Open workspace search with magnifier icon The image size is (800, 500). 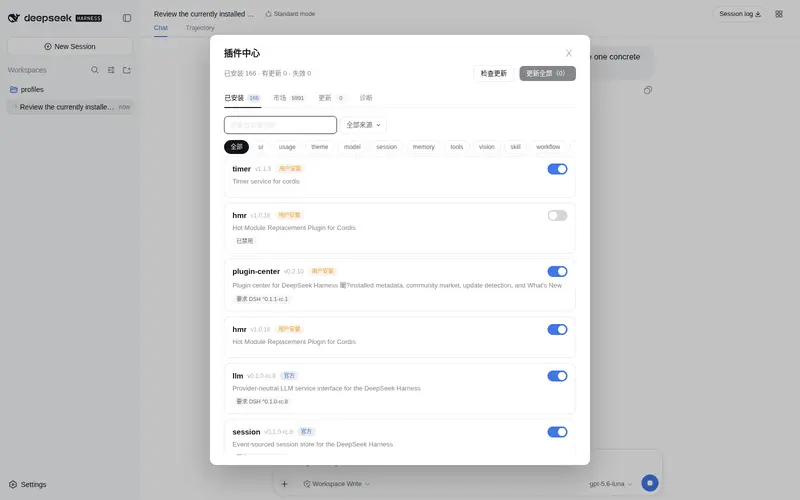[x=95, y=70]
